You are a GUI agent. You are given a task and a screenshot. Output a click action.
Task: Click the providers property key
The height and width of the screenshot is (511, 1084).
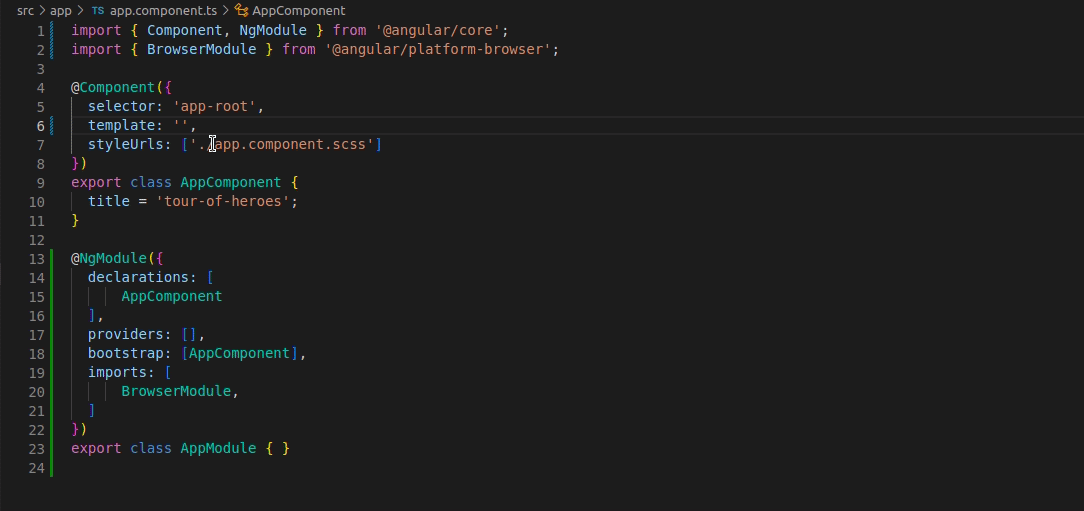coord(126,335)
